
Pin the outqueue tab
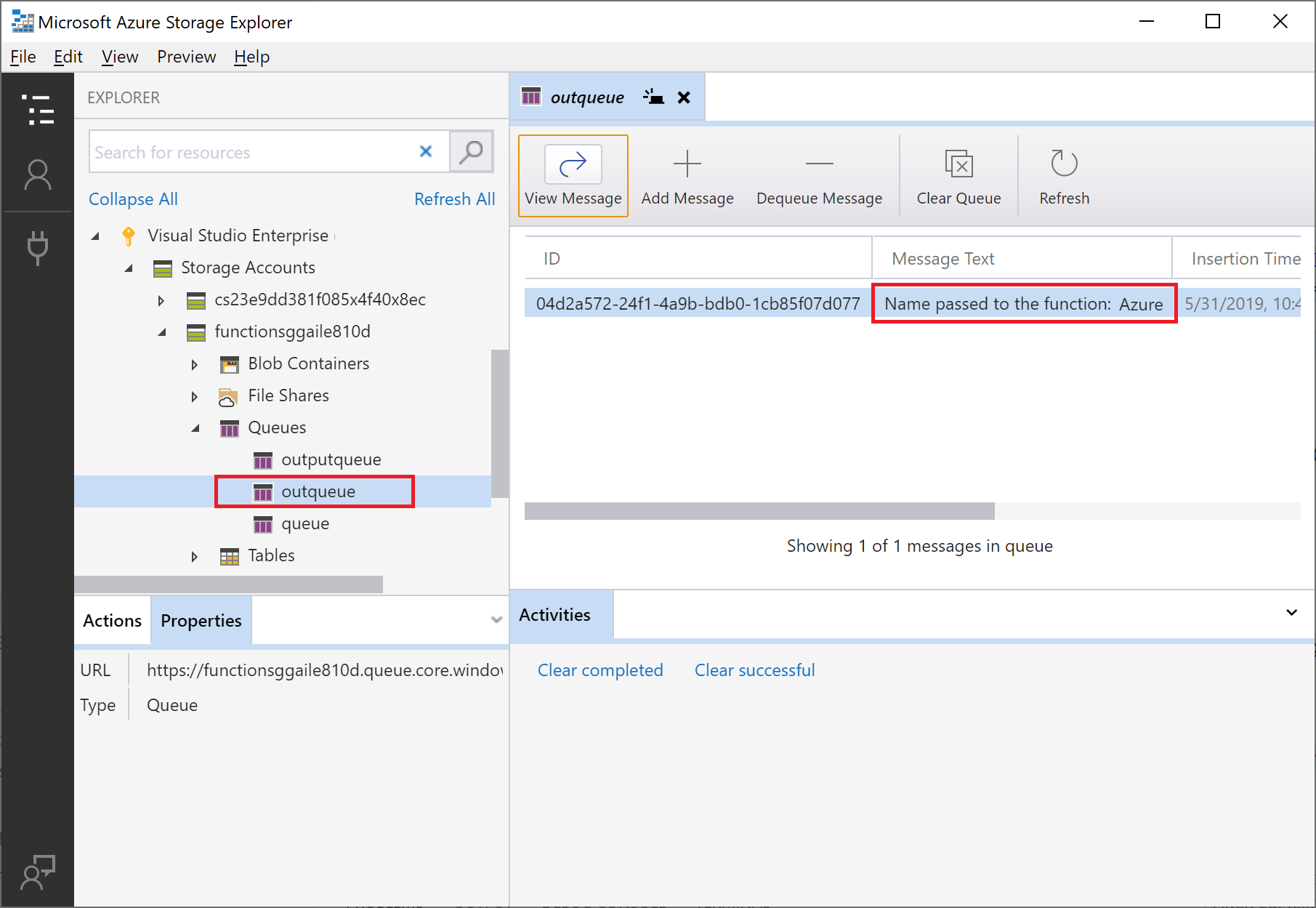653,96
